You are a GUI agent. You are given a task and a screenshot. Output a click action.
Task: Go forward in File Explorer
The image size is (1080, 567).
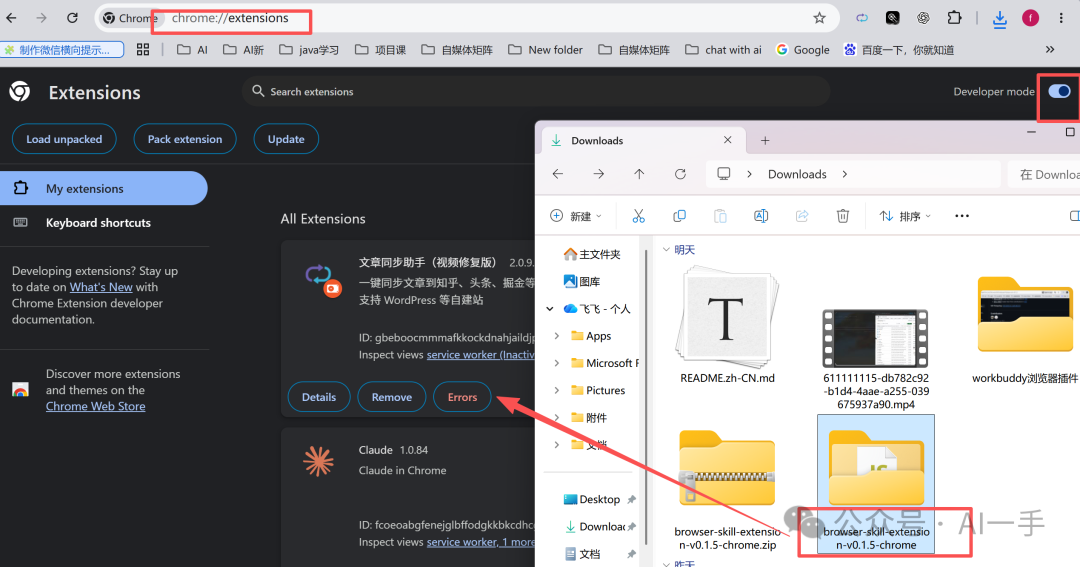[x=599, y=174]
